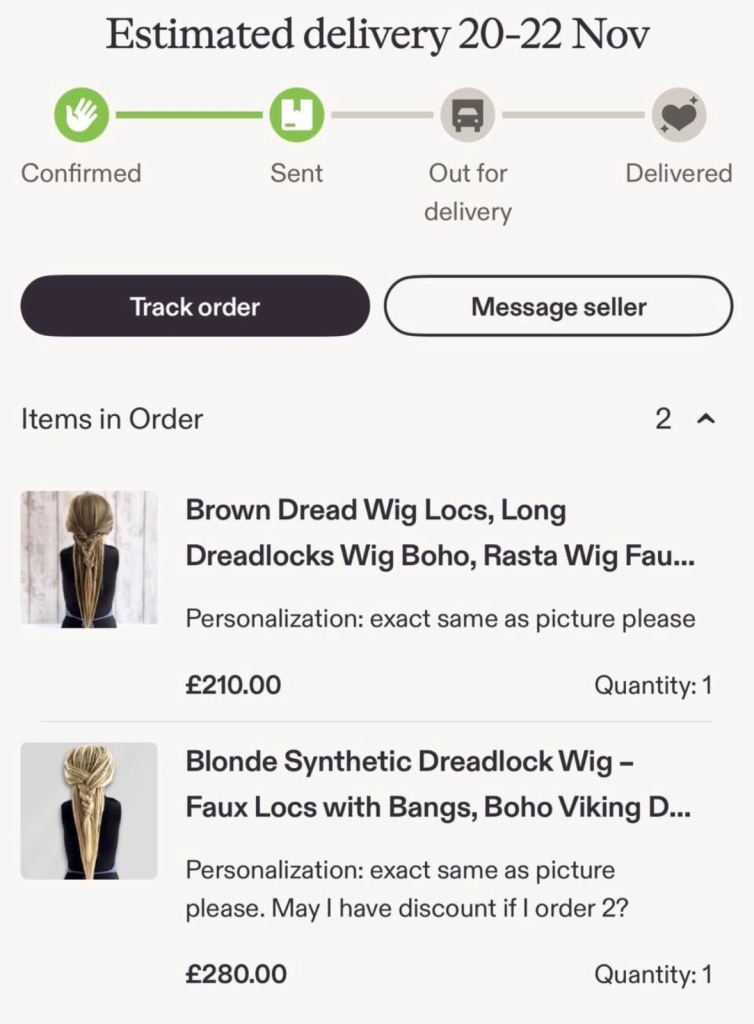
Task: Click the £280.00 price
Action: pos(236,973)
